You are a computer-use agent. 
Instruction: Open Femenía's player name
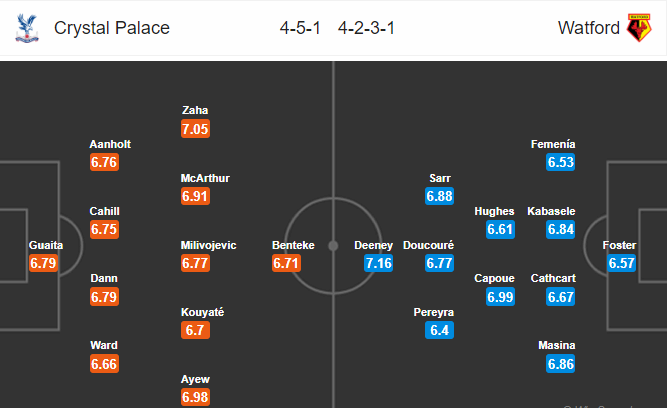(553, 144)
